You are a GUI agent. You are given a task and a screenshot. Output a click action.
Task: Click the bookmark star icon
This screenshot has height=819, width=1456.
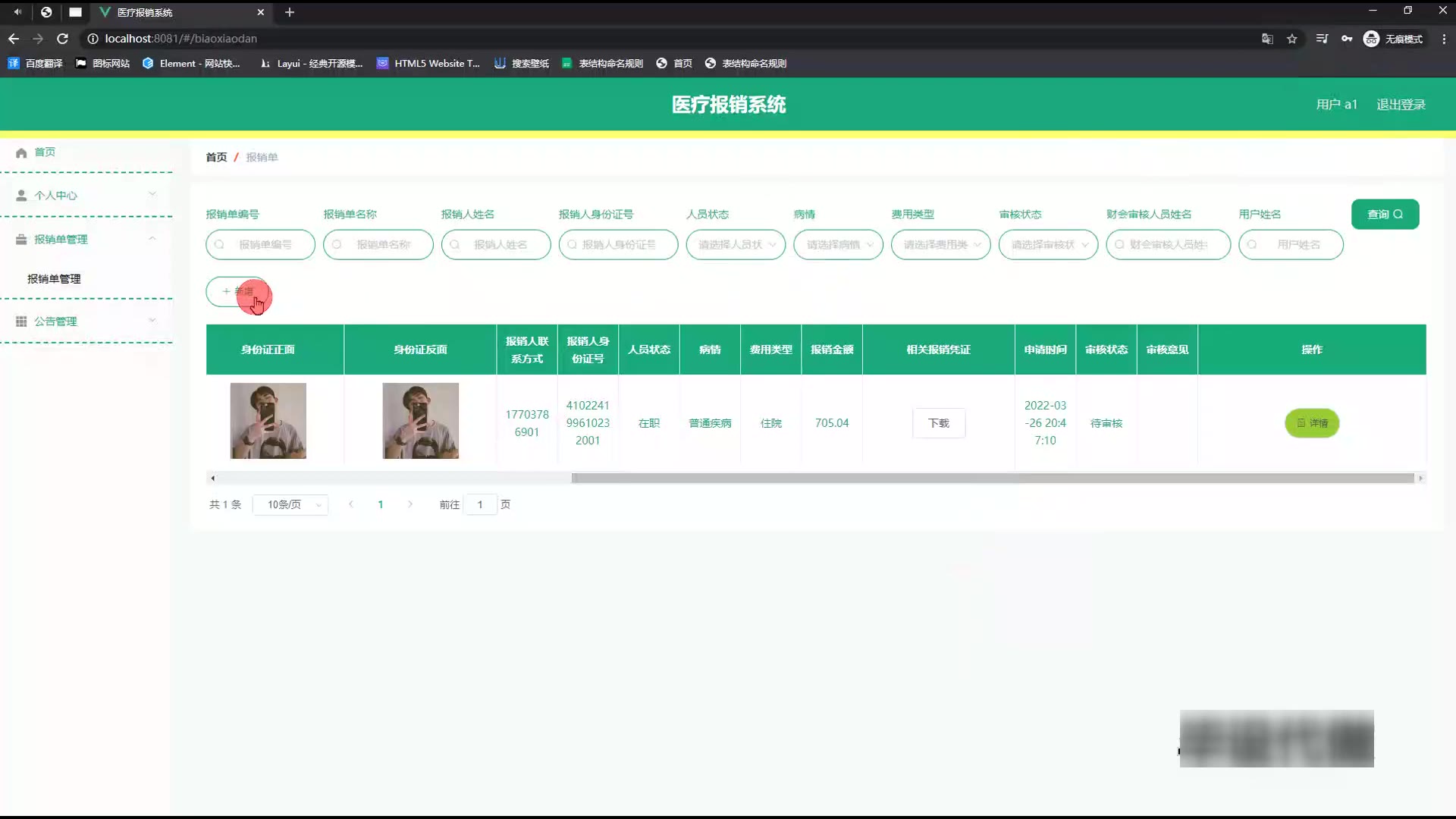[1292, 39]
